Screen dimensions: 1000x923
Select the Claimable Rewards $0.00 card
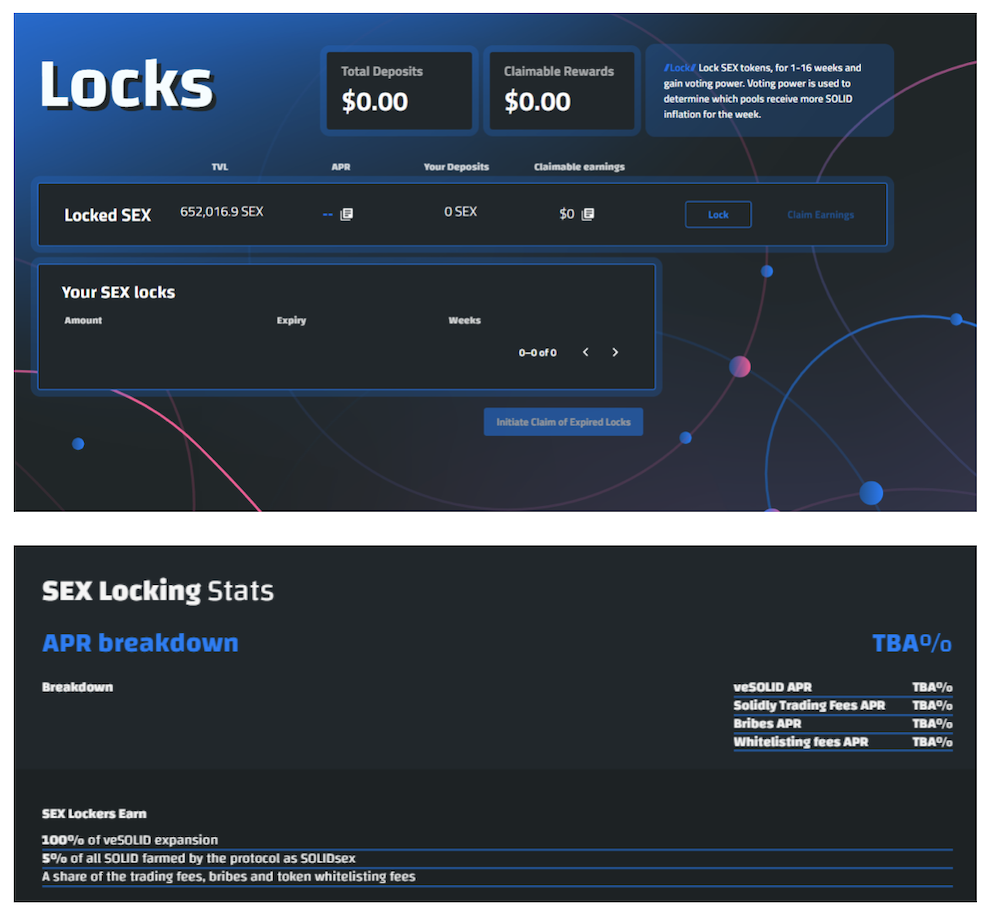[x=562, y=91]
